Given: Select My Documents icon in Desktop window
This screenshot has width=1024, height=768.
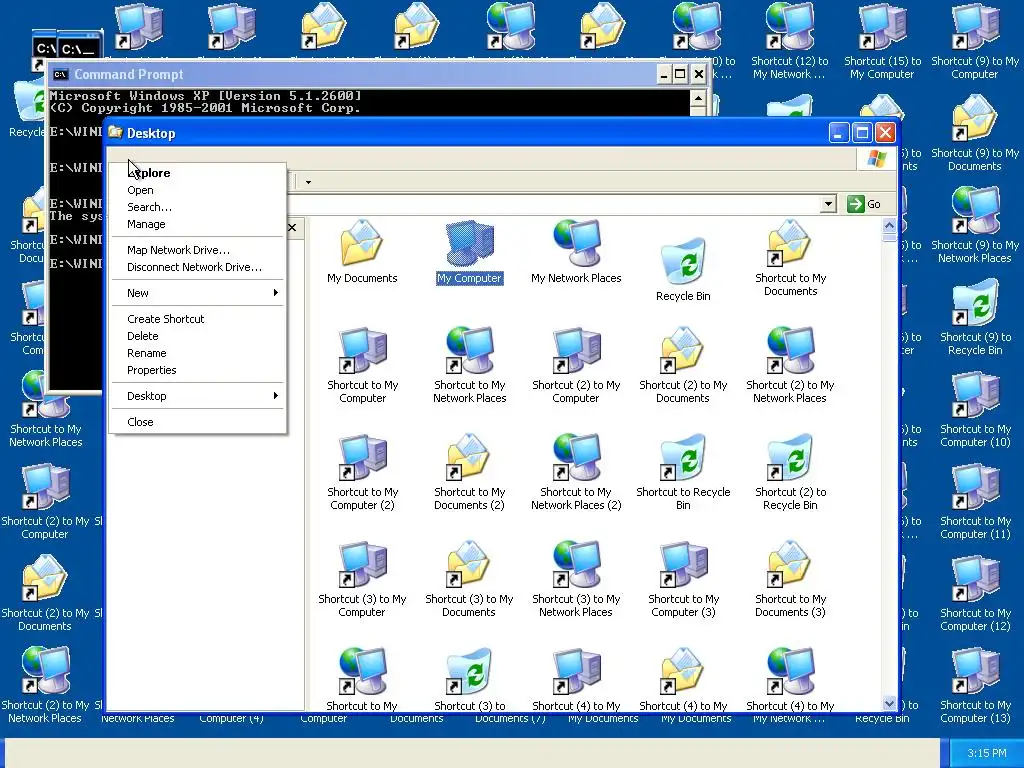Looking at the screenshot, I should click(x=362, y=251).
